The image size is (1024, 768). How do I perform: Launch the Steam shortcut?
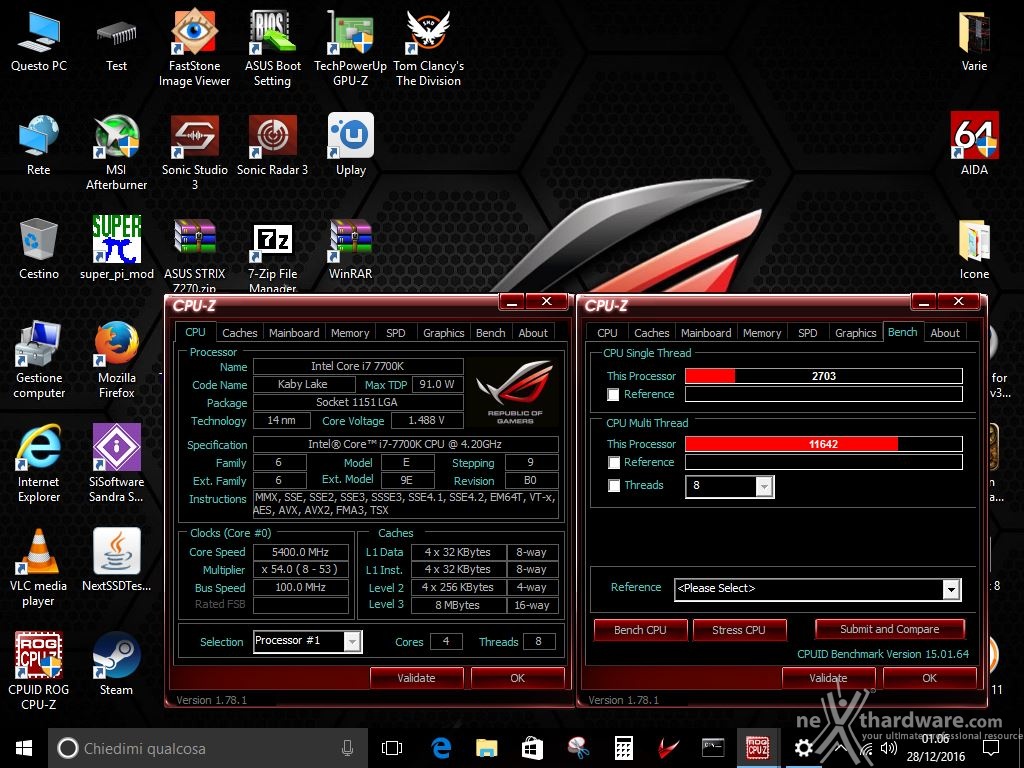(116, 662)
